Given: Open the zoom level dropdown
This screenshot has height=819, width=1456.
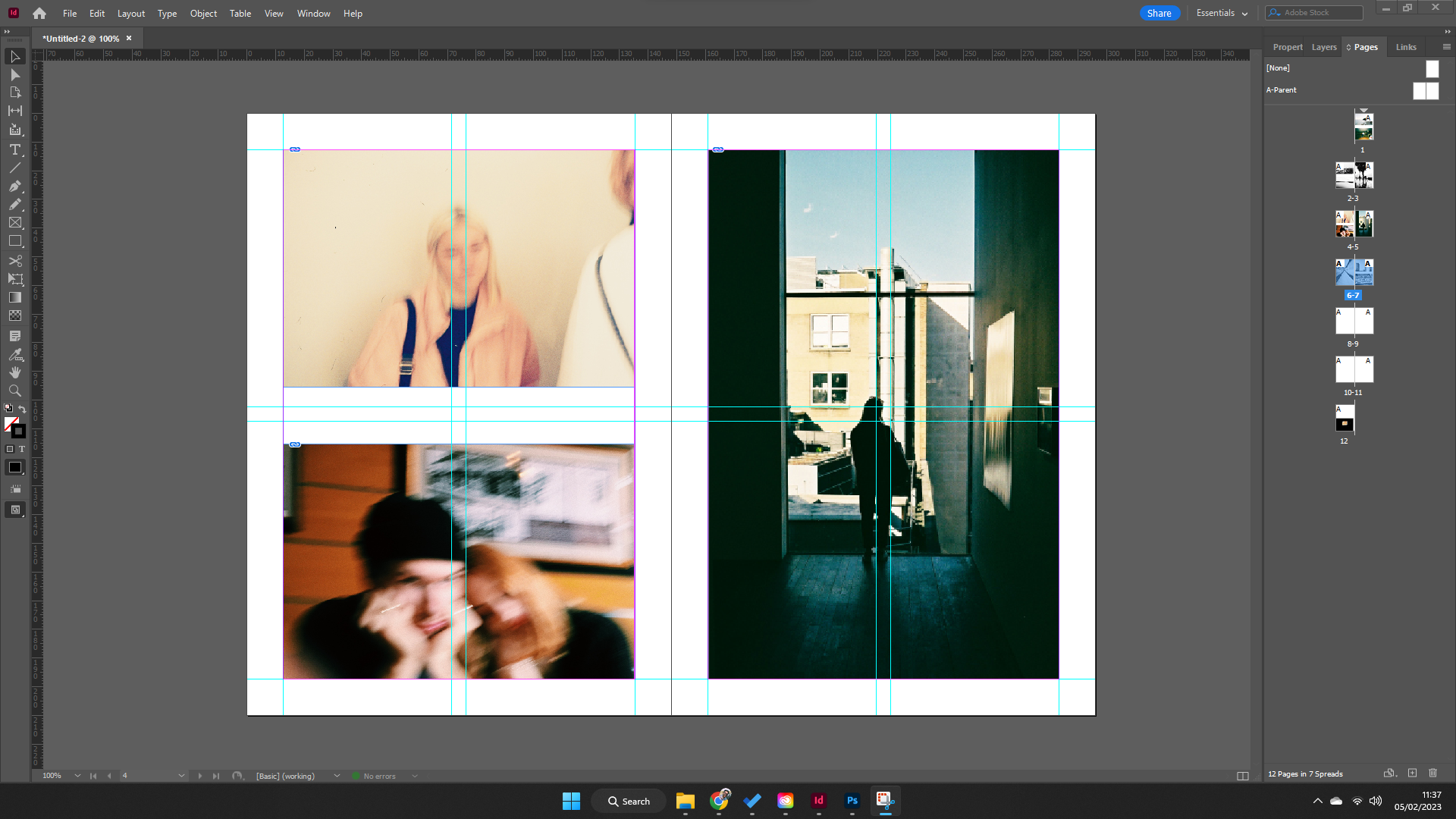Looking at the screenshot, I should tap(77, 776).
